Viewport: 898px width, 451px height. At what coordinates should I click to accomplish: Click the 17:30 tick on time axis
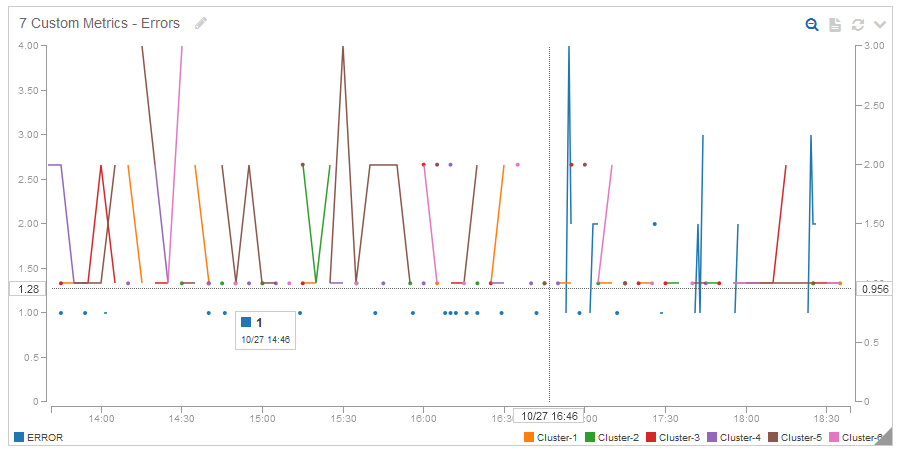click(665, 420)
